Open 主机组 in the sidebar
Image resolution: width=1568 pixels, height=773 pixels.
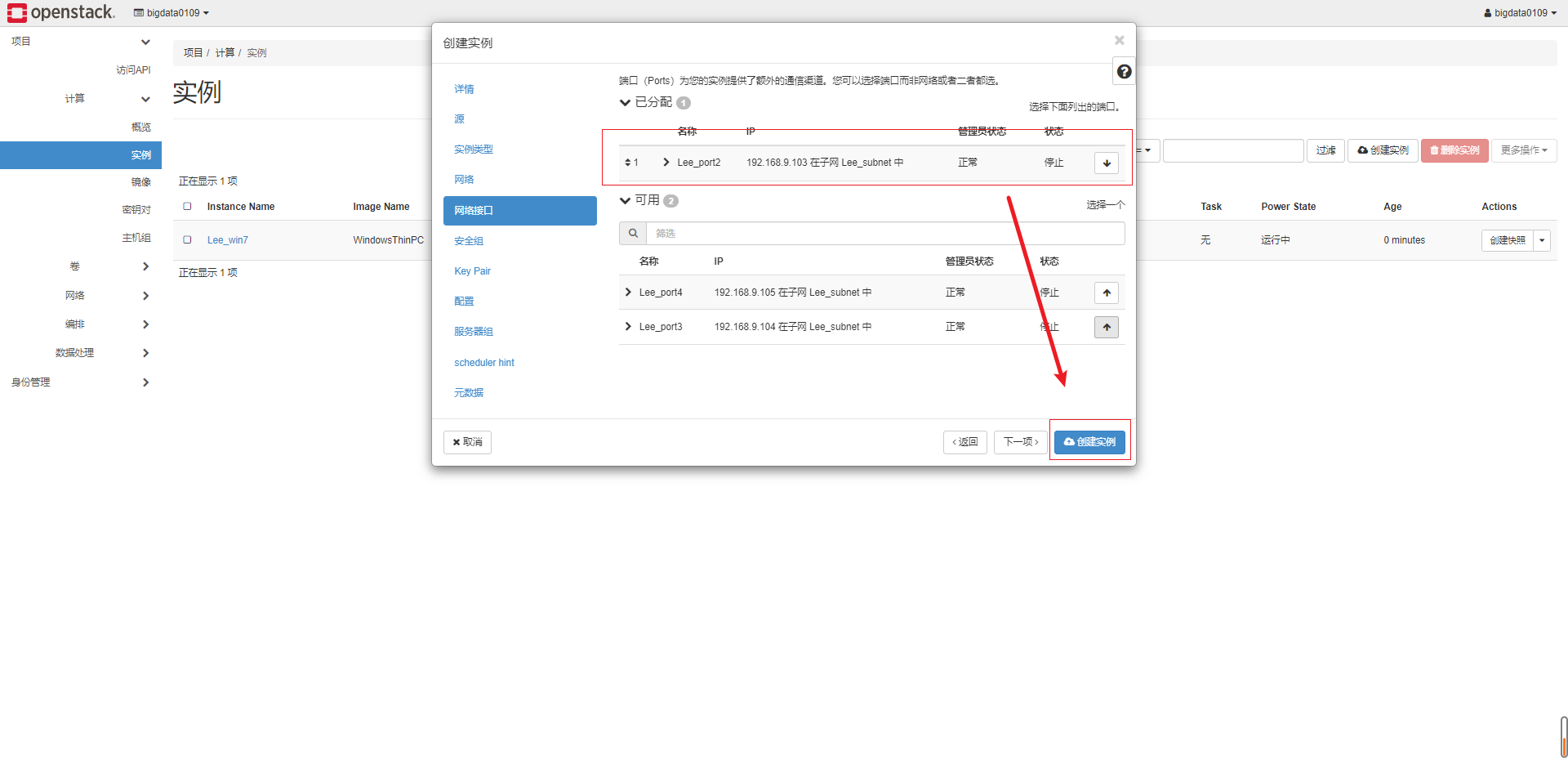coord(136,238)
